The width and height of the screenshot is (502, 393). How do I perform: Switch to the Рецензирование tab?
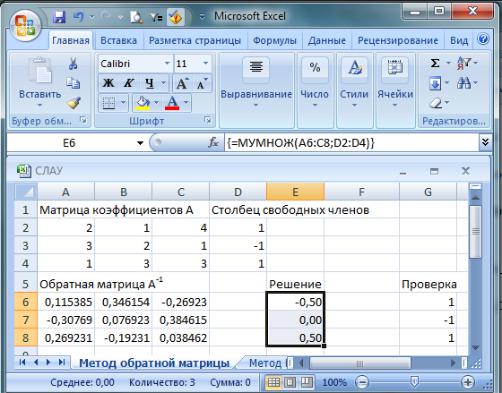point(398,40)
